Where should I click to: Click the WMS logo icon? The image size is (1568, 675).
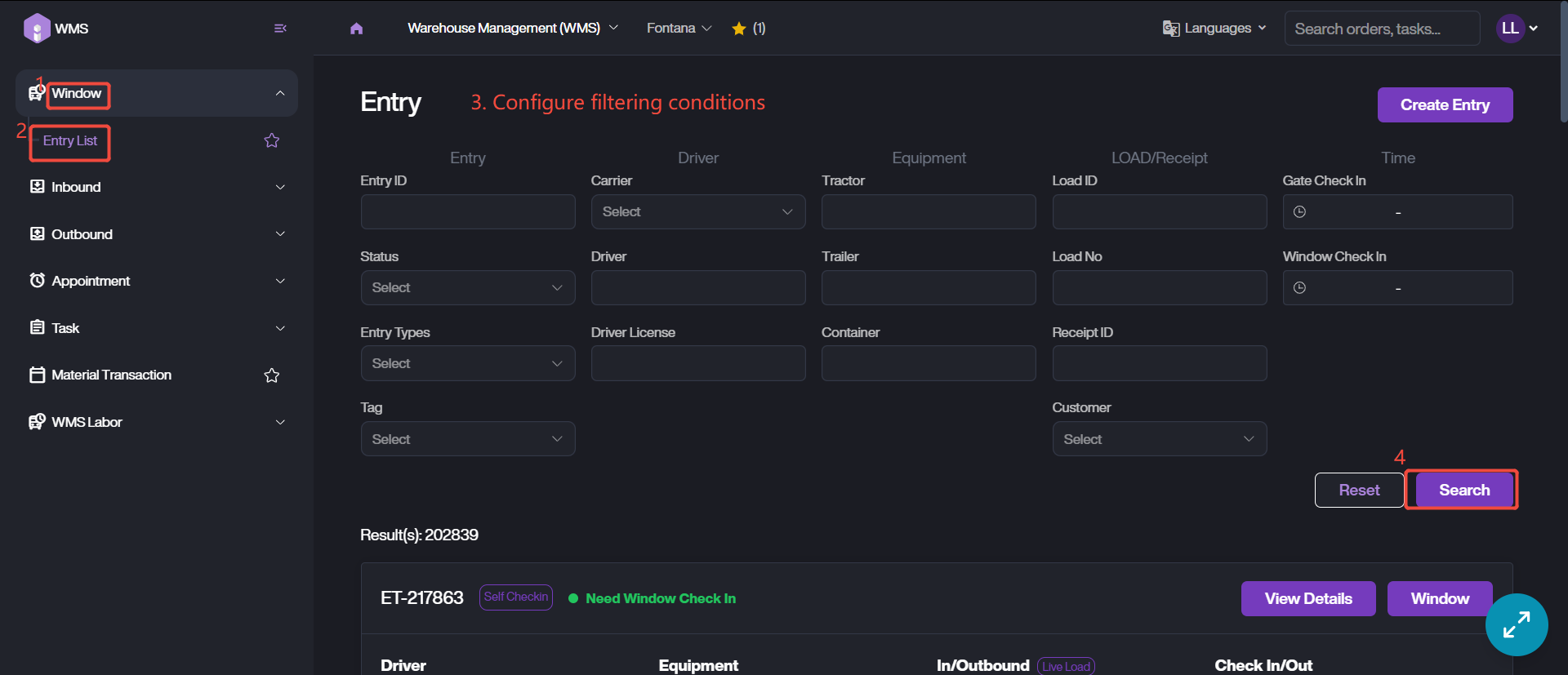tap(37, 29)
